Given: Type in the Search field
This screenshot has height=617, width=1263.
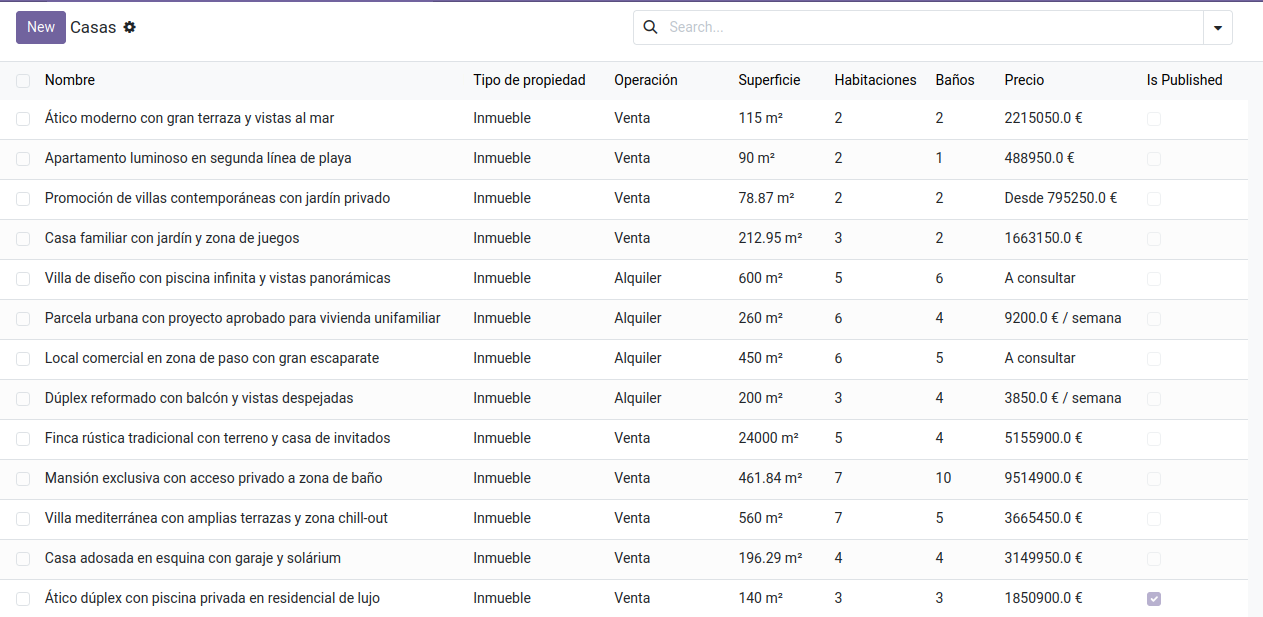Looking at the screenshot, I should [930, 27].
